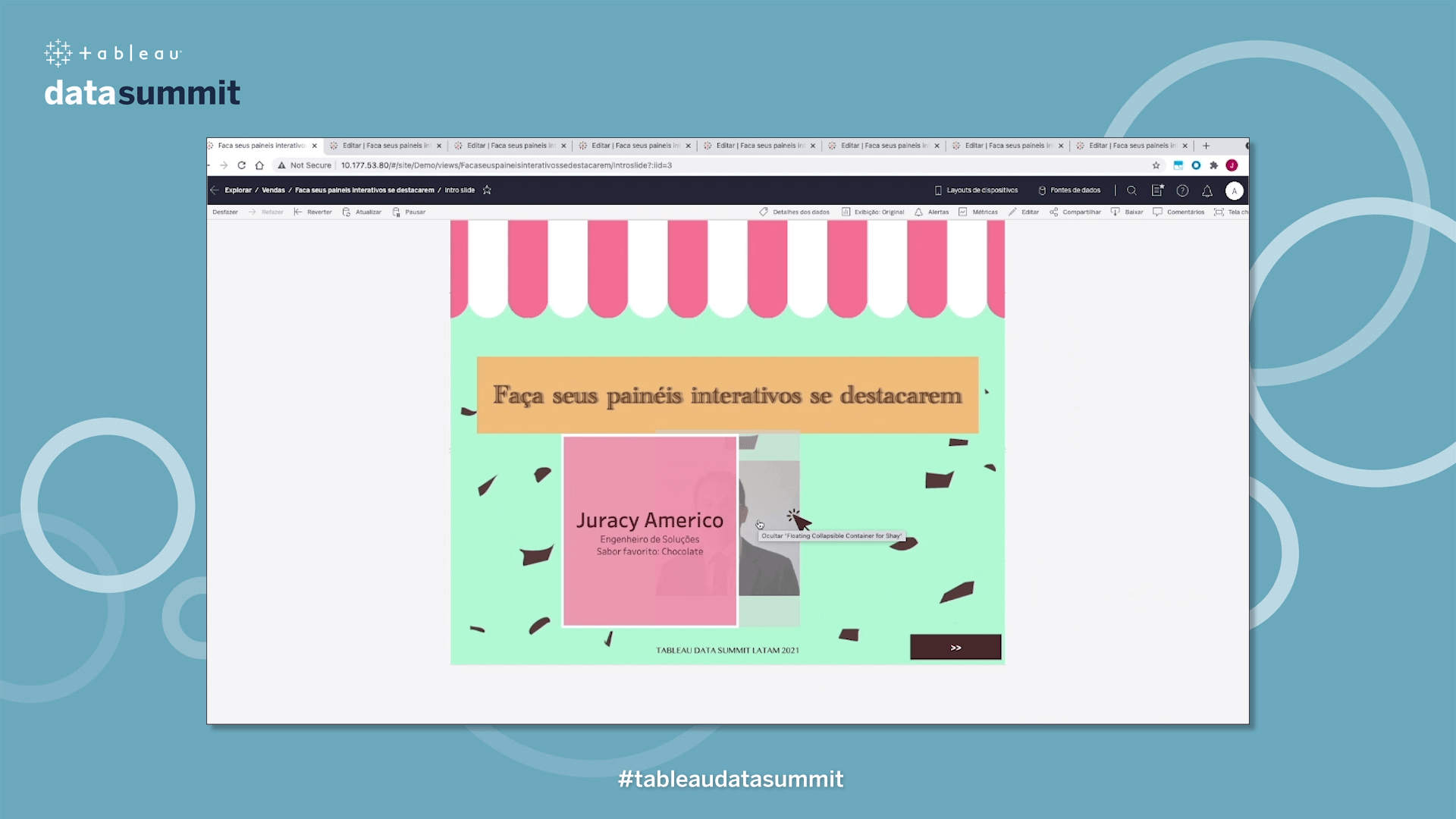The height and width of the screenshot is (819, 1456).
Task: Open the help question mark icon
Action: pos(1182,190)
